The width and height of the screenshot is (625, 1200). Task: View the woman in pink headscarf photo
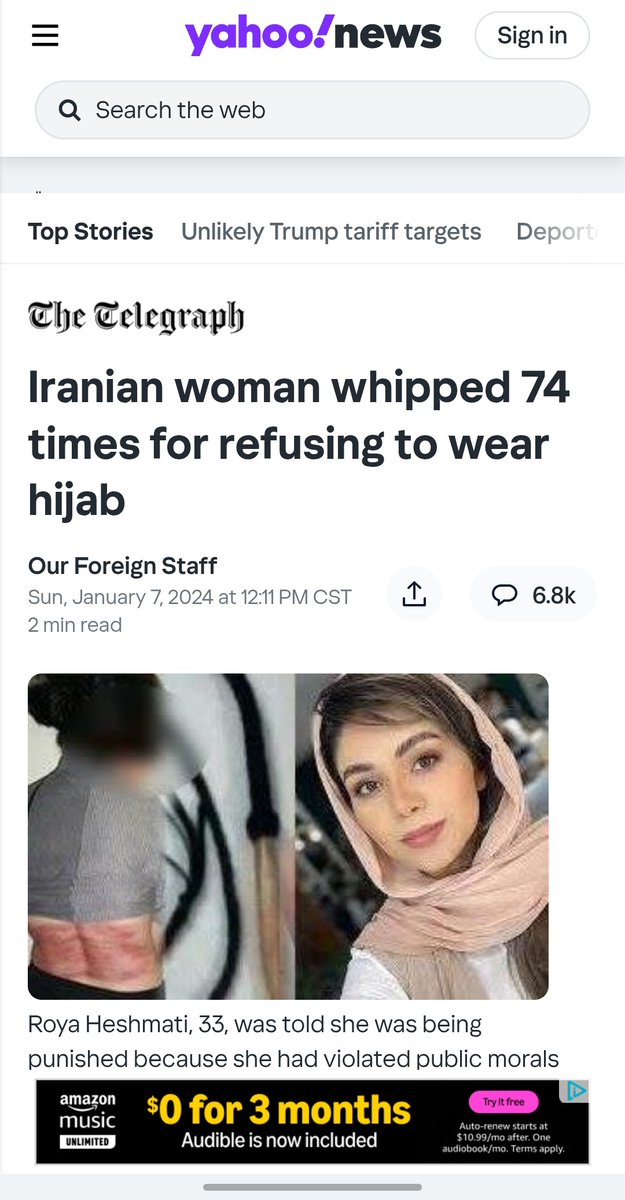422,836
